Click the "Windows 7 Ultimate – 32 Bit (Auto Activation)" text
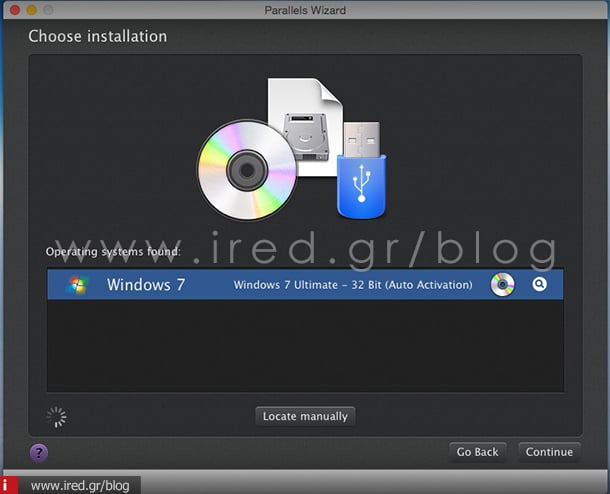This screenshot has width=610, height=494. point(353,285)
